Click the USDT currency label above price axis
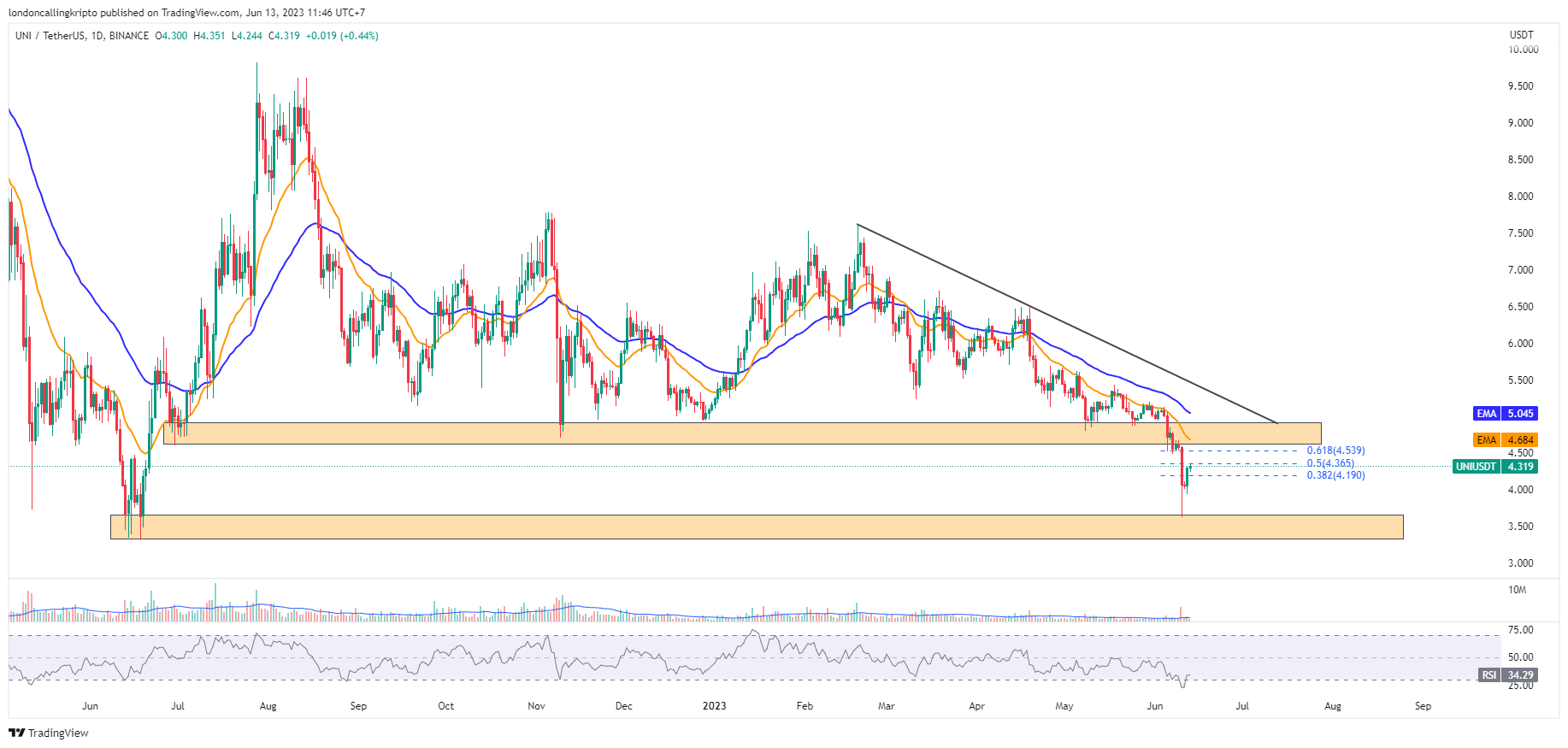The image size is (1568, 748). click(1521, 35)
